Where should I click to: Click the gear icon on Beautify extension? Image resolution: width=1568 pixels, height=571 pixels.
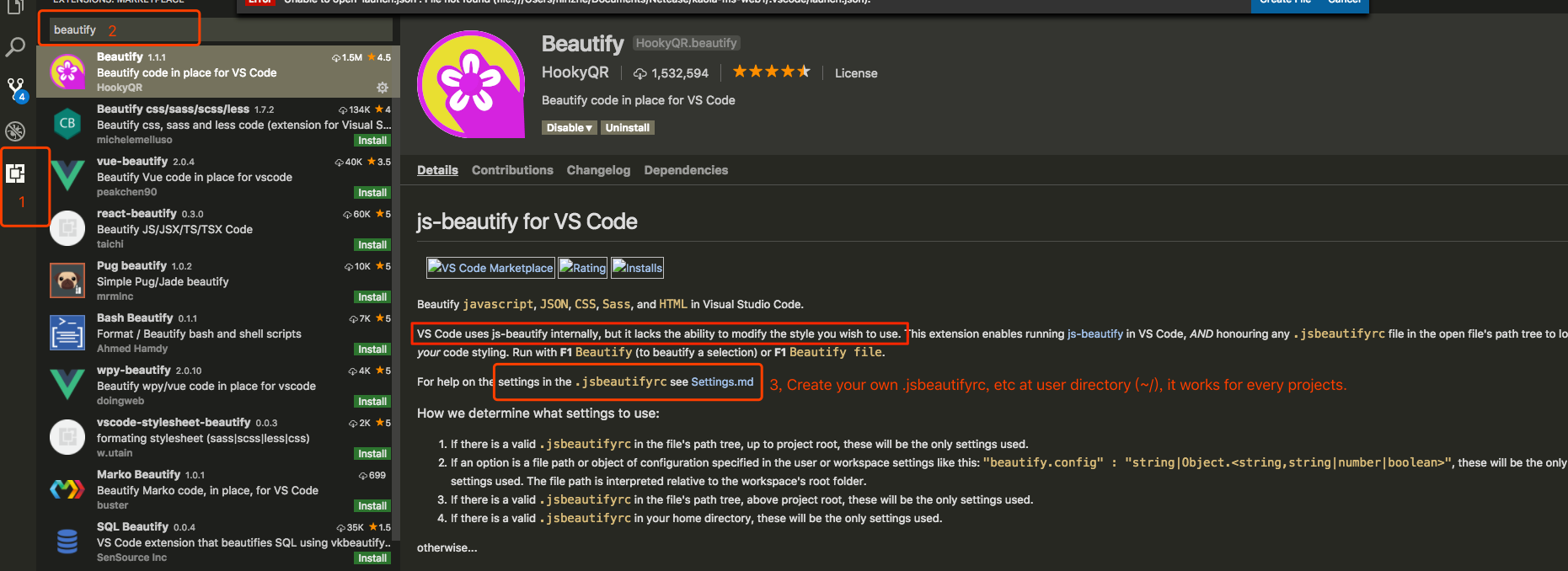click(383, 88)
